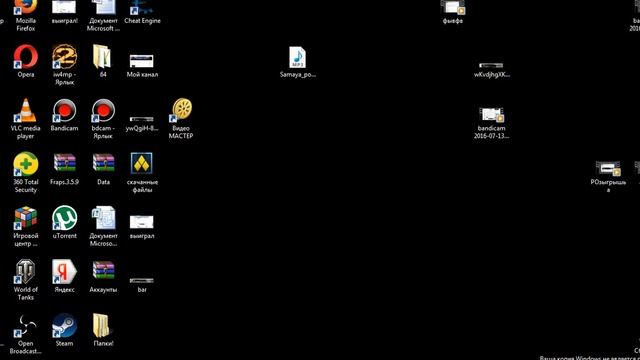Open the Папки! folder
This screenshot has height=360, width=640.
coord(103,330)
